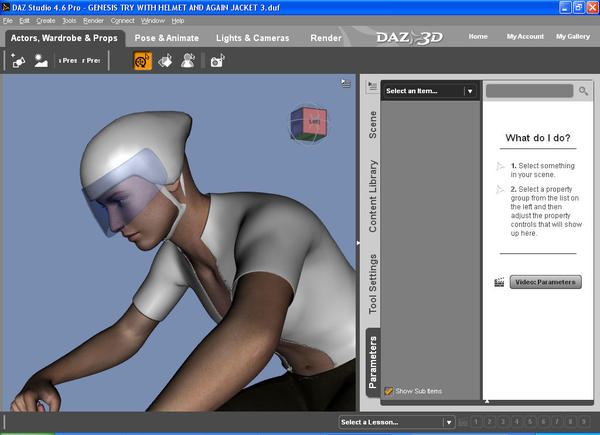Open the Window menu
This screenshot has width=600, height=435.
coord(153,21)
